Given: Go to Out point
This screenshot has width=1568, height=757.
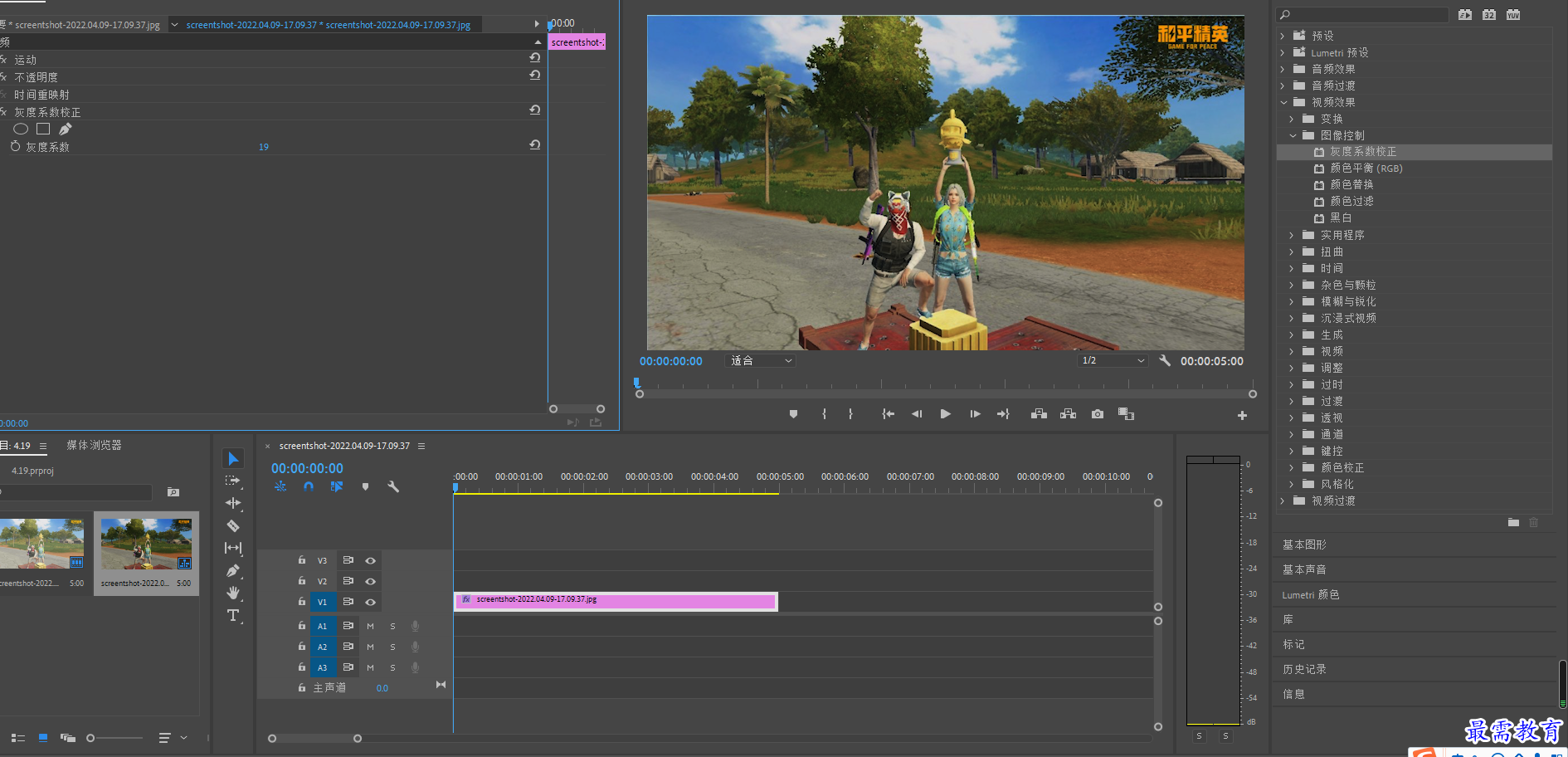Looking at the screenshot, I should (1003, 413).
